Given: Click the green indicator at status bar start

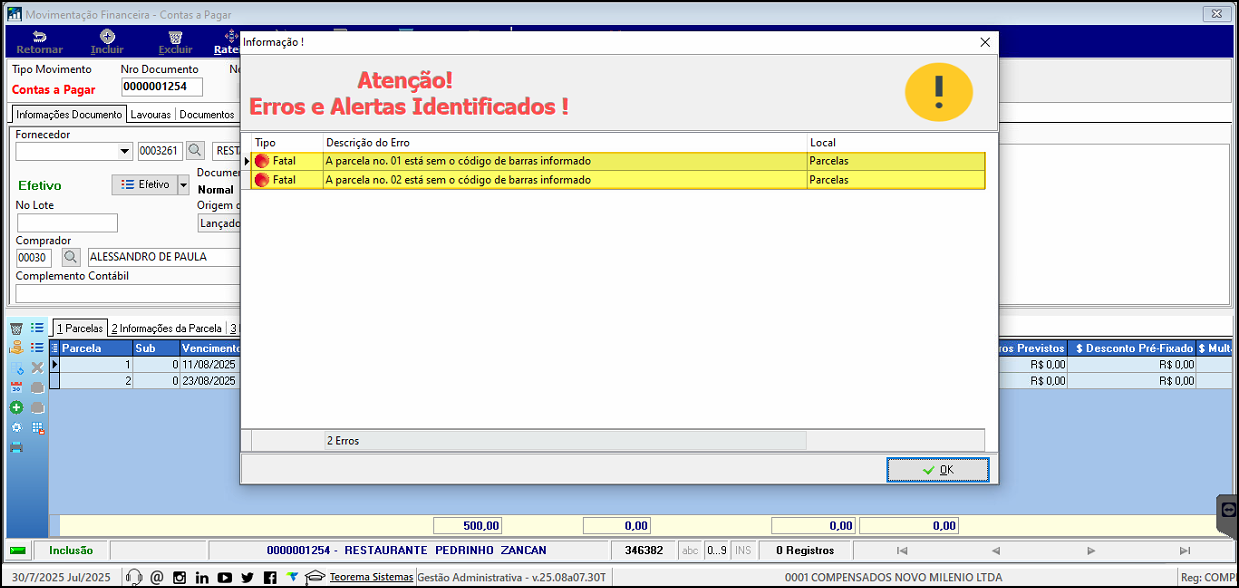Looking at the screenshot, I should [x=18, y=550].
